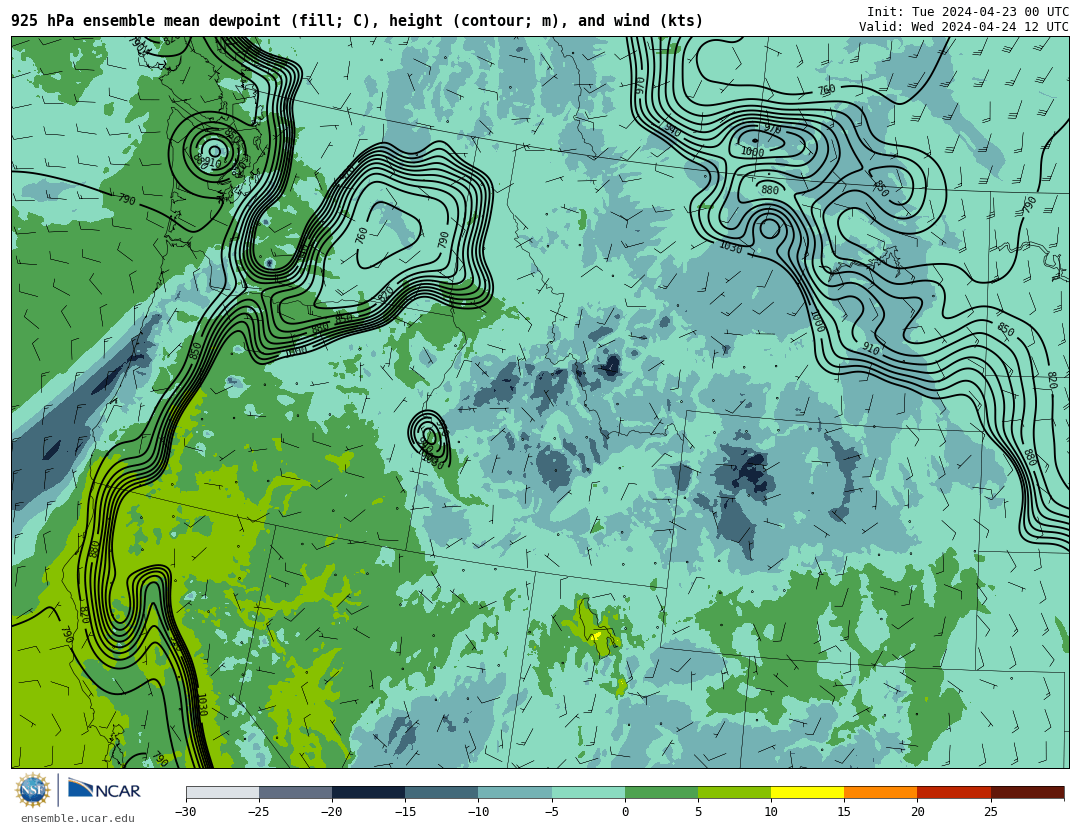Click the NCAR logo
1080x831 pixels.
(104, 789)
